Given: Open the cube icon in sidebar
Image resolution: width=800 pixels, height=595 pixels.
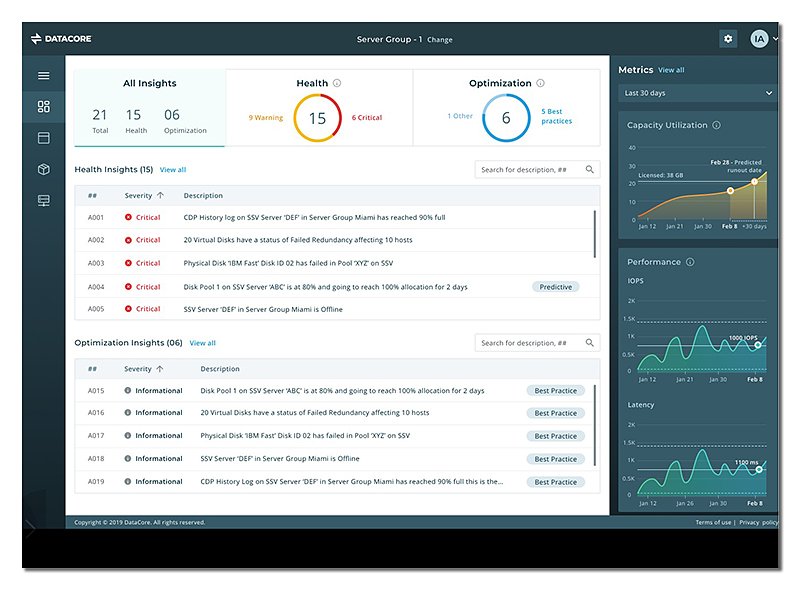Looking at the screenshot, I should point(43,169).
